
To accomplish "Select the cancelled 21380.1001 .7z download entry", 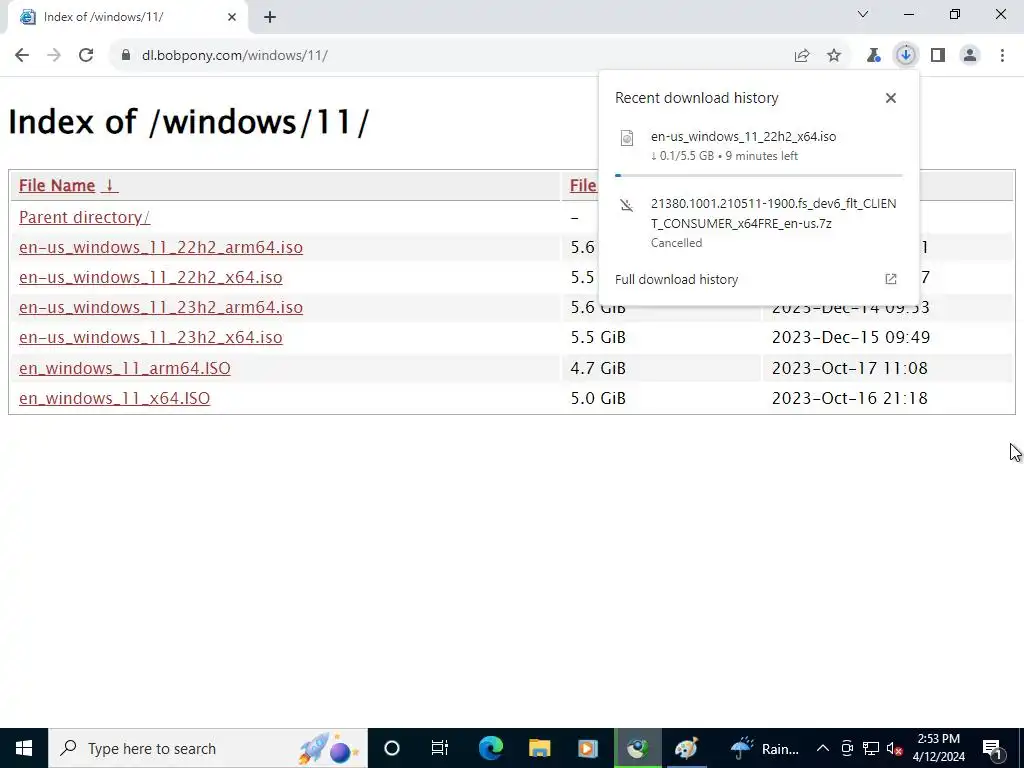I will 759,222.
